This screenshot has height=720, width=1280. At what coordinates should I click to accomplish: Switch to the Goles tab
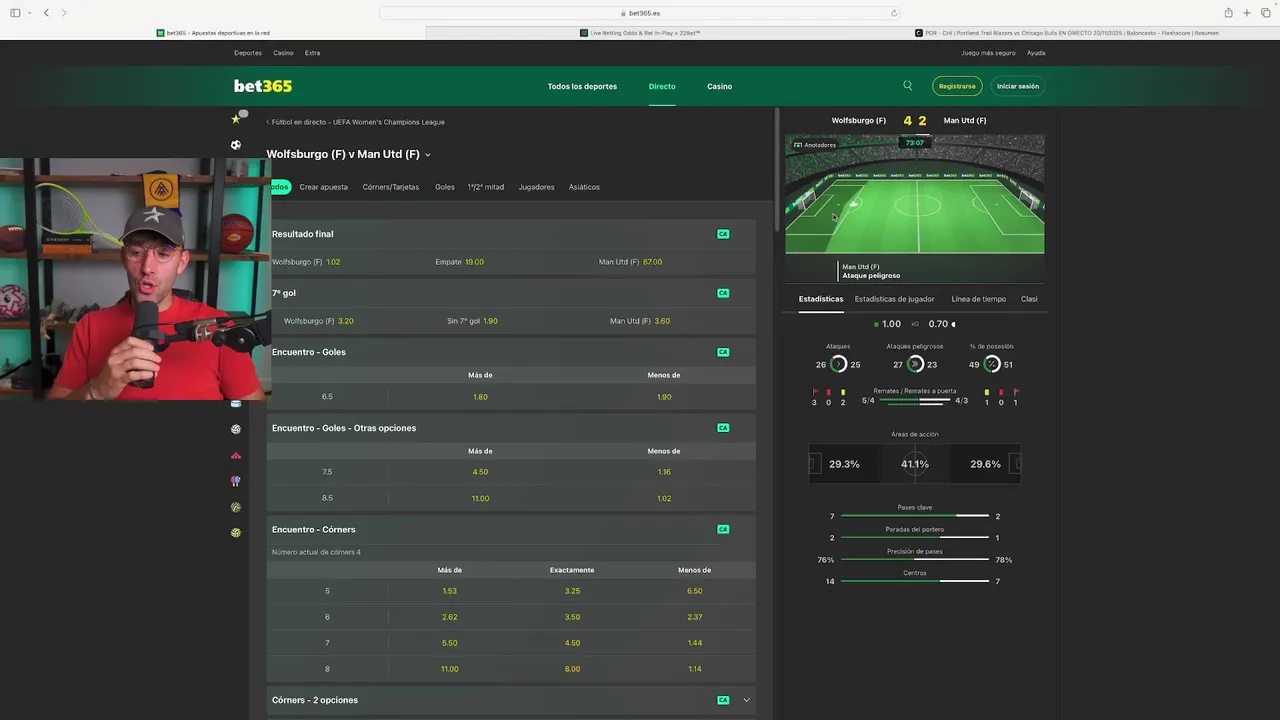[445, 187]
